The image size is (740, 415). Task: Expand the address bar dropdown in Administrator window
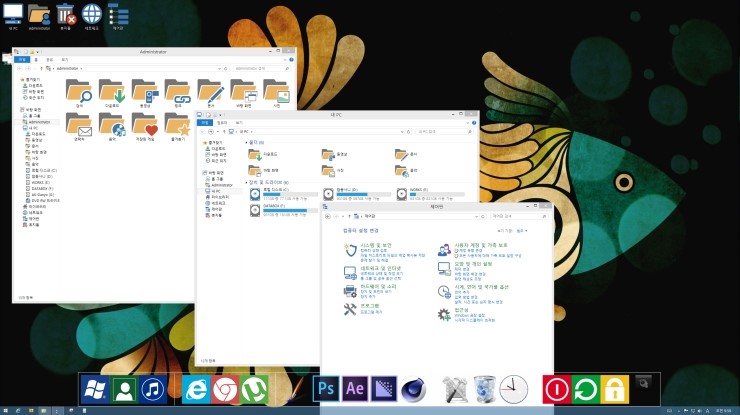219,69
